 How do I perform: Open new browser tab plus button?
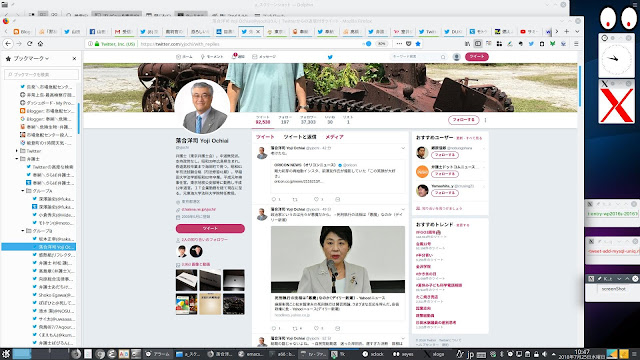point(567,31)
